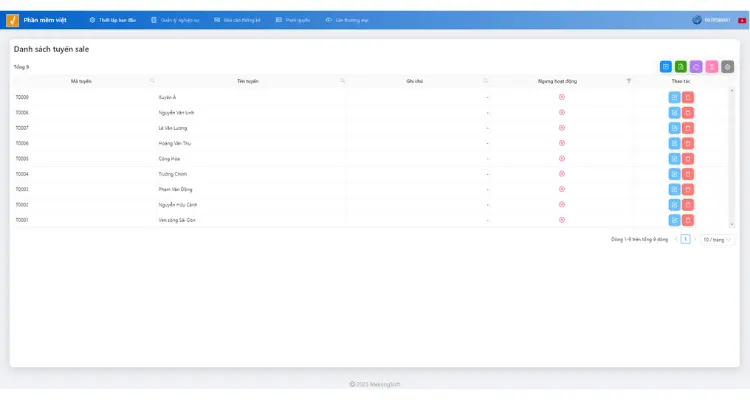This screenshot has height=400, width=750.
Task: Toggle inactive status for Xuyên Á row
Action: (562, 97)
